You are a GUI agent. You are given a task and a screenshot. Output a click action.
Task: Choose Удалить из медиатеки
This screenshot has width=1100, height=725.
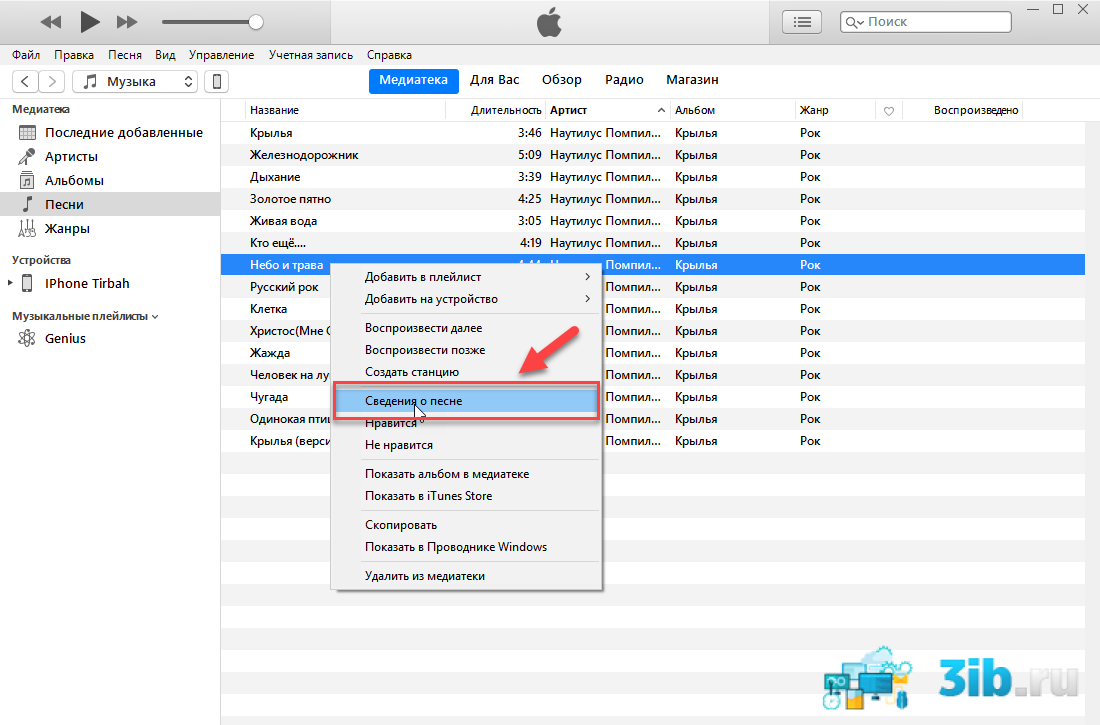[x=467, y=576]
